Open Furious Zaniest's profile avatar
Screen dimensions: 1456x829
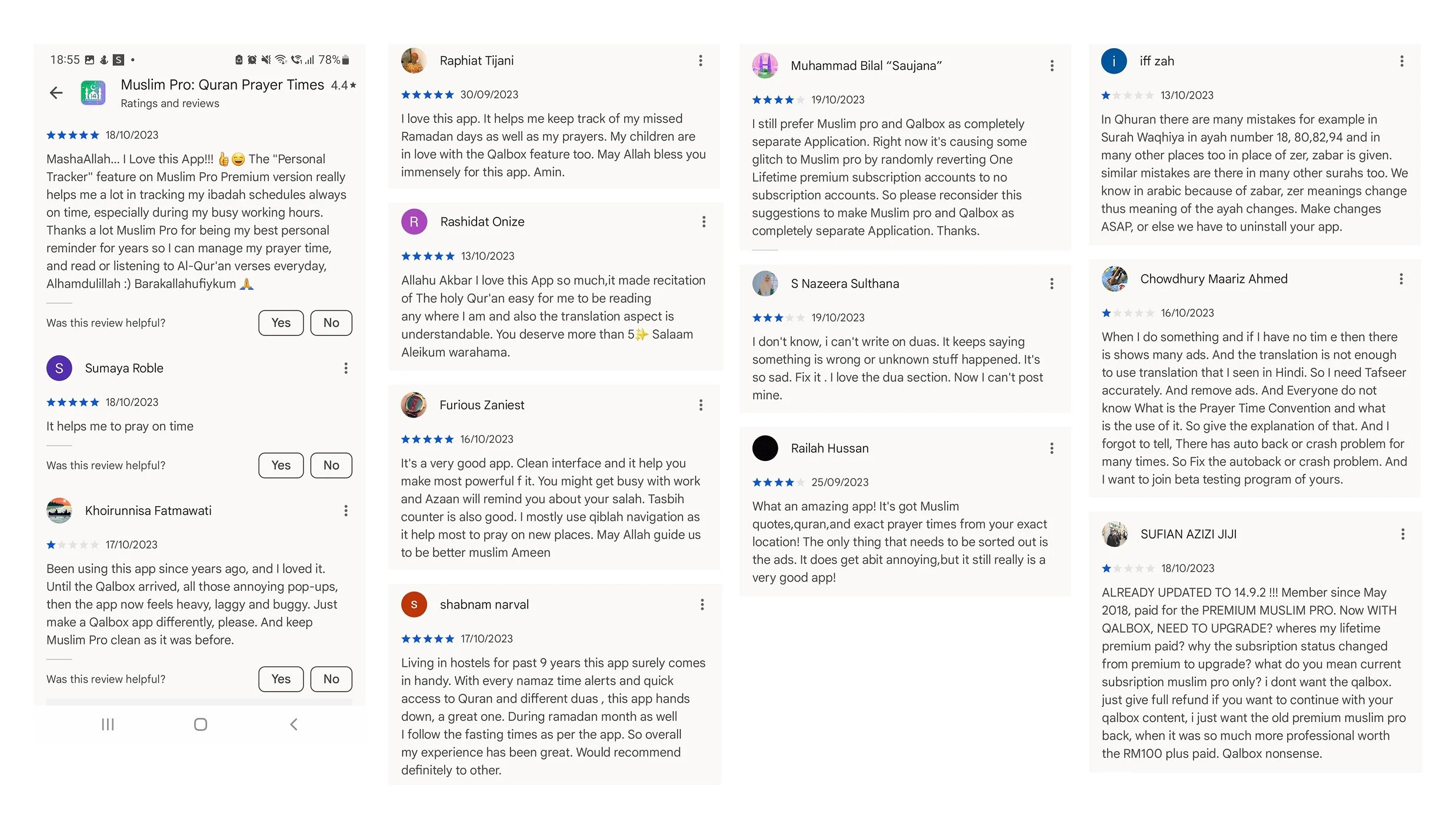tap(414, 405)
